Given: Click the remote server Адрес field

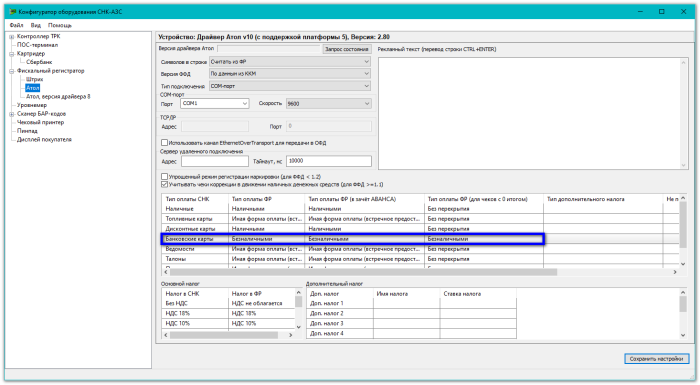Looking at the screenshot, I should pyautogui.click(x=215, y=161).
